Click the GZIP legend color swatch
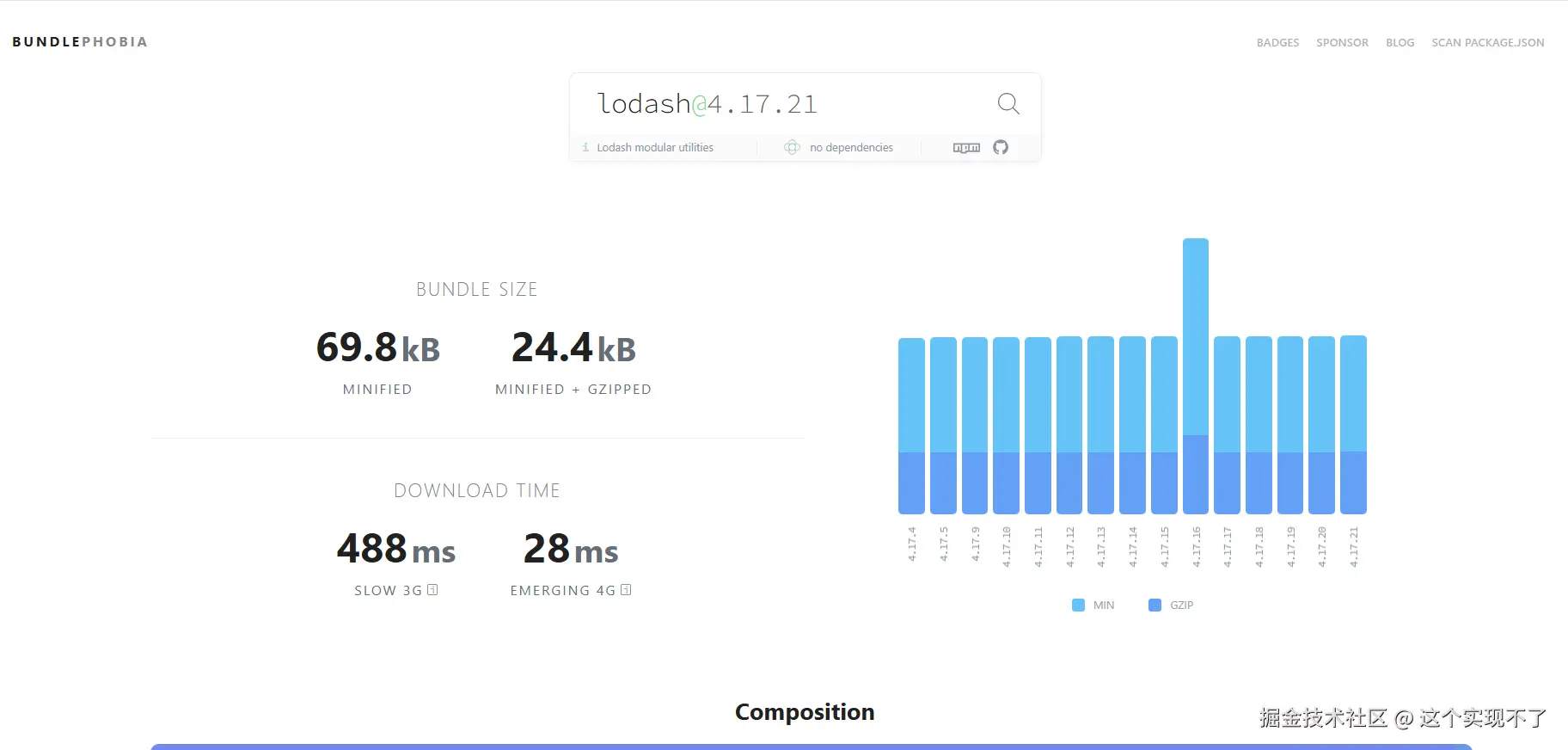This screenshot has height=750, width=1568. coord(1155,605)
